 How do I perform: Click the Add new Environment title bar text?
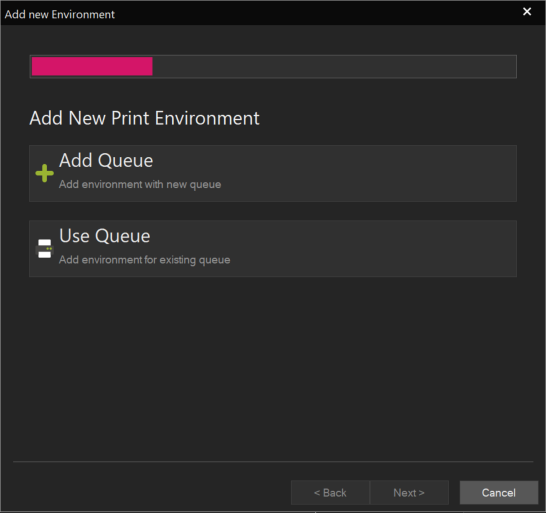pos(60,14)
